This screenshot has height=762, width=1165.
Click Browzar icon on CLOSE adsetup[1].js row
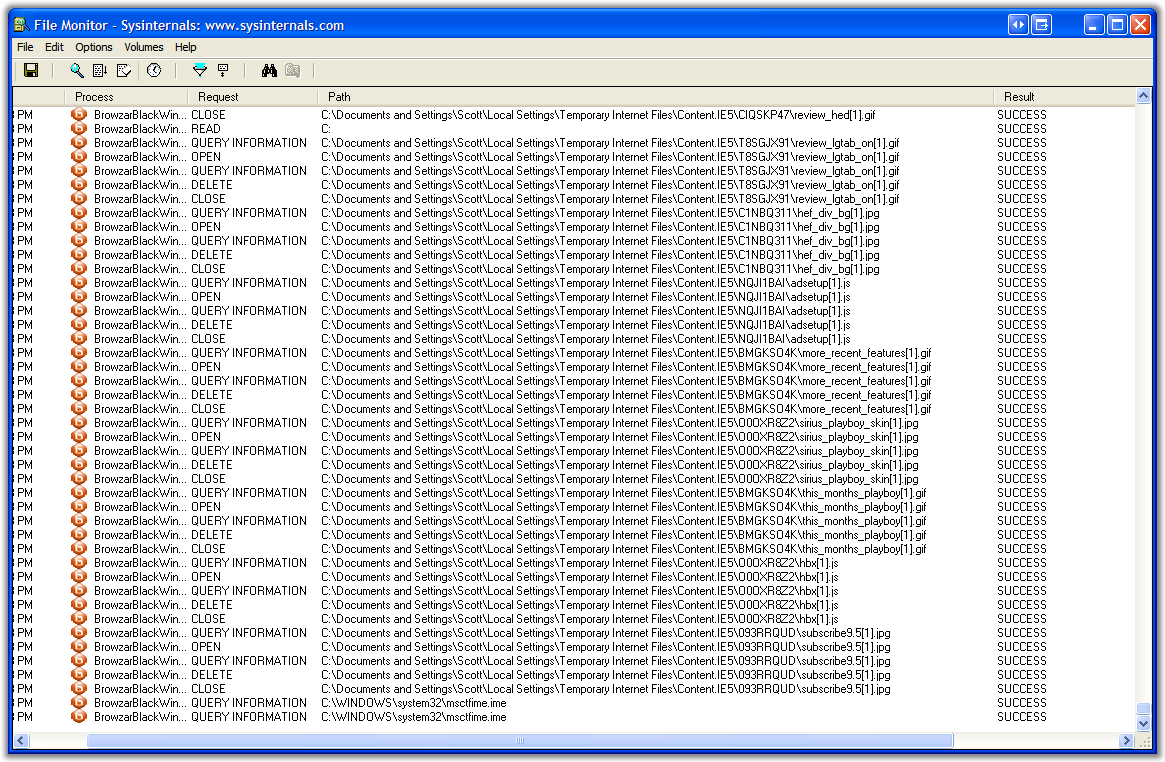pos(79,339)
